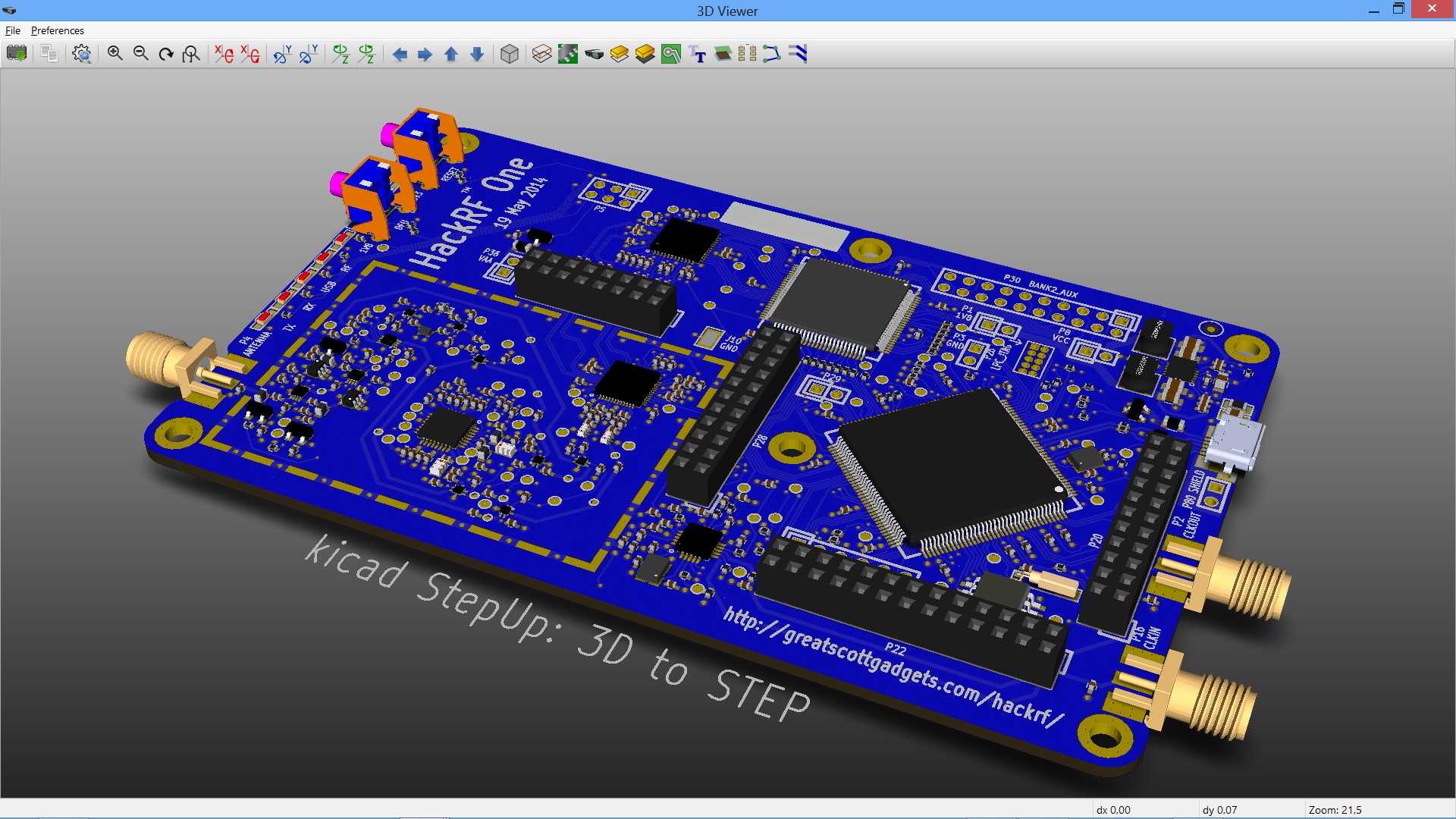
Task: Rotate X clockwise icon
Action: [224, 54]
